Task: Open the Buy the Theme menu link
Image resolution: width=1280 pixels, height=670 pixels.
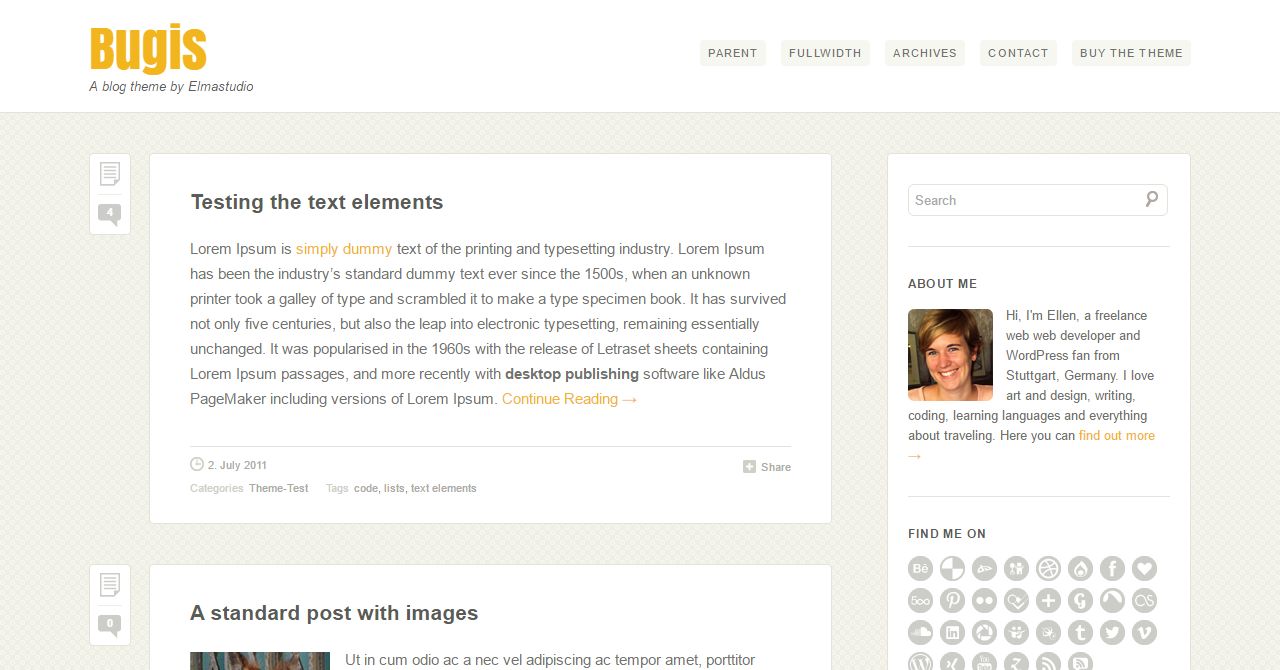Action: (1131, 53)
